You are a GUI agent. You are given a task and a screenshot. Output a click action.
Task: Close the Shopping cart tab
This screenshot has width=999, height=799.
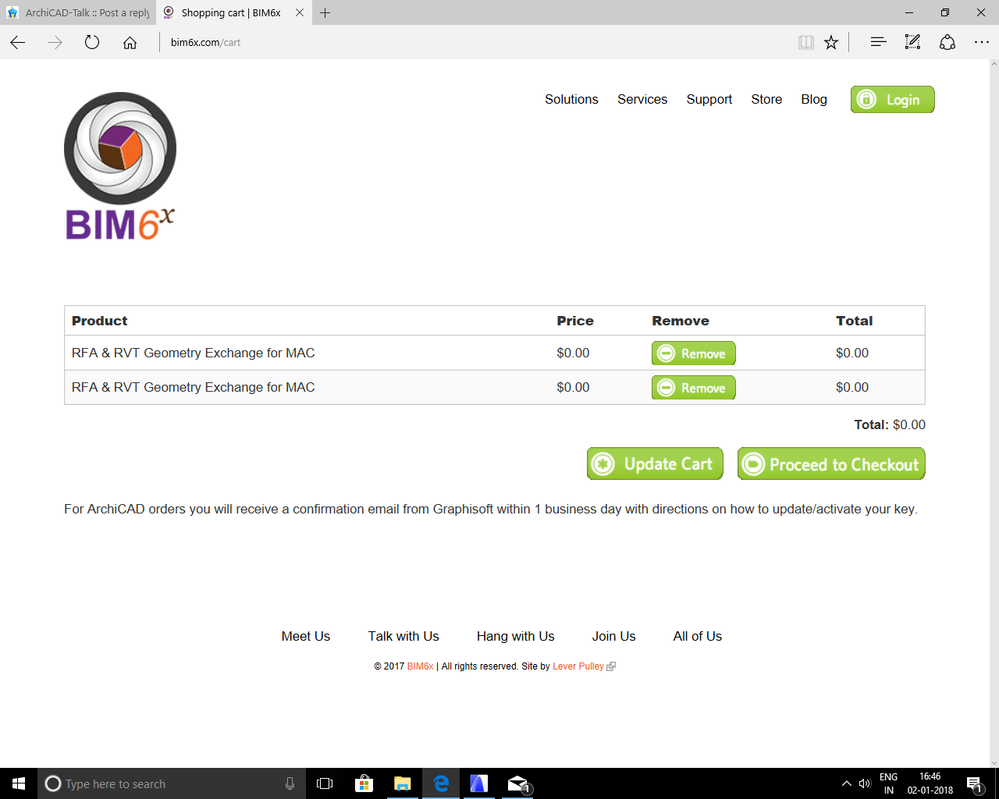point(299,13)
